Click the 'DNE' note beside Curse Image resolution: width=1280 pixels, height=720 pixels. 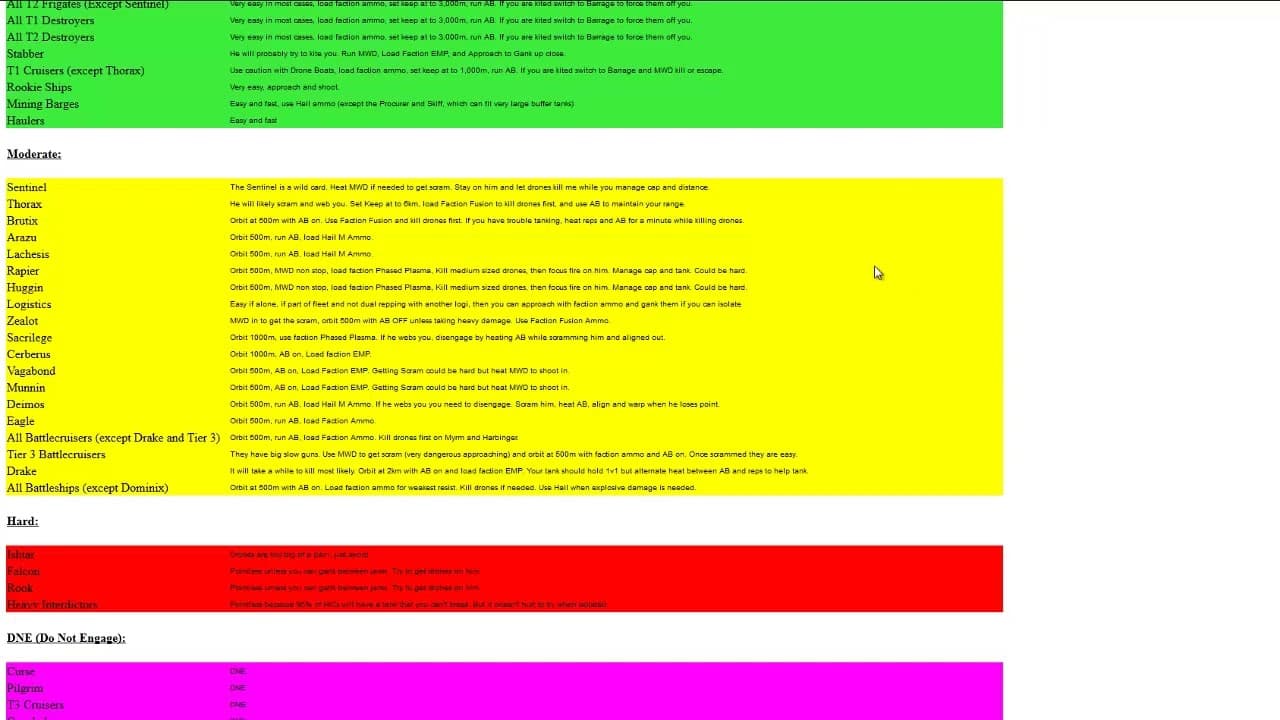tap(238, 671)
